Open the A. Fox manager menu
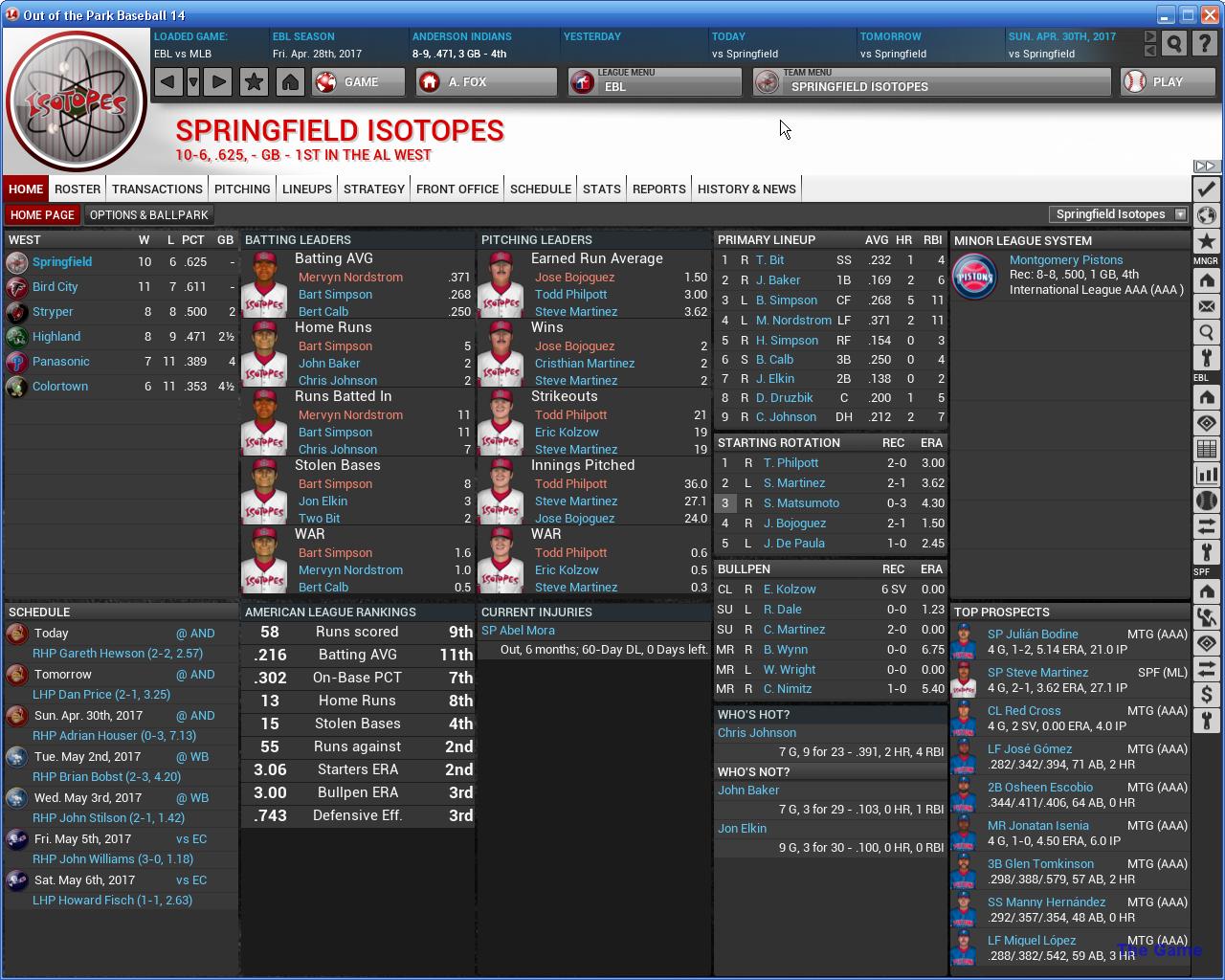The image size is (1225, 980). pyautogui.click(x=486, y=82)
